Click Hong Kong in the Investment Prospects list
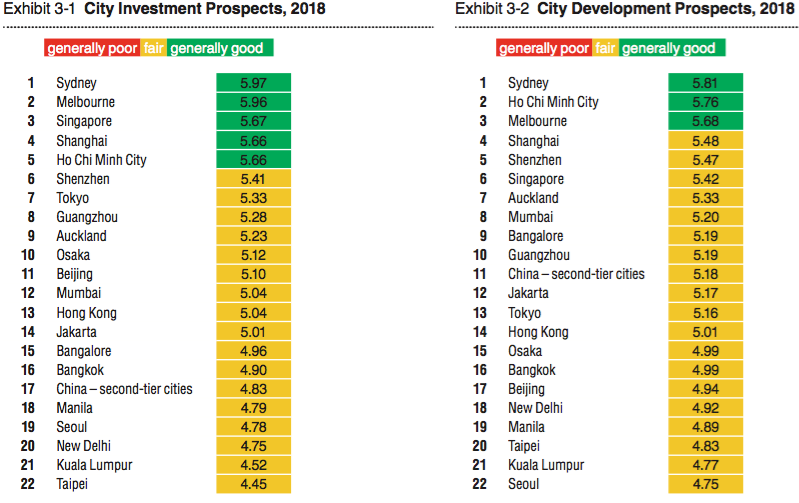This screenshot has width=799, height=503. point(87,313)
